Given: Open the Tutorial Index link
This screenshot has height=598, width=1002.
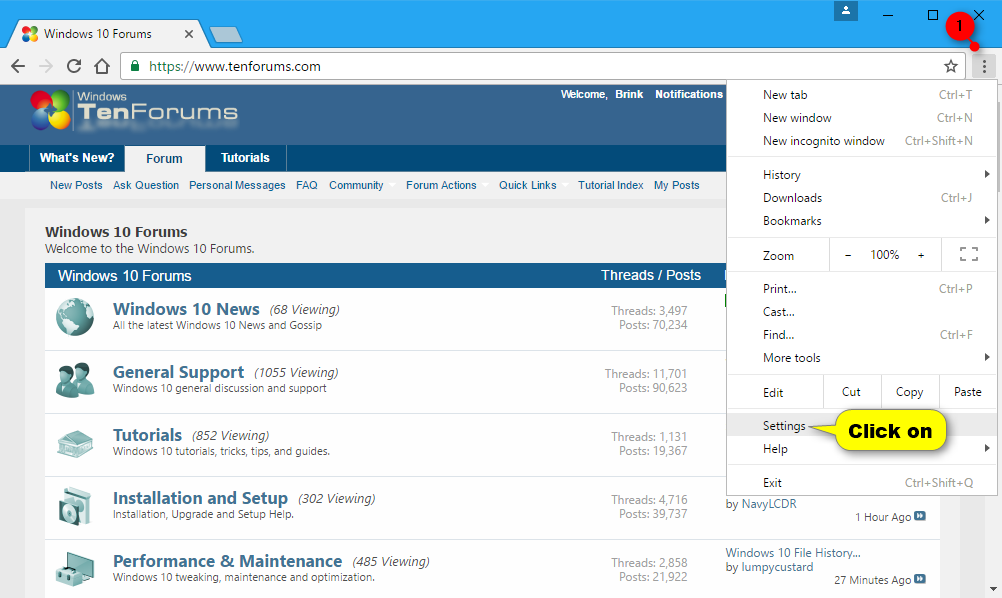Looking at the screenshot, I should [610, 185].
